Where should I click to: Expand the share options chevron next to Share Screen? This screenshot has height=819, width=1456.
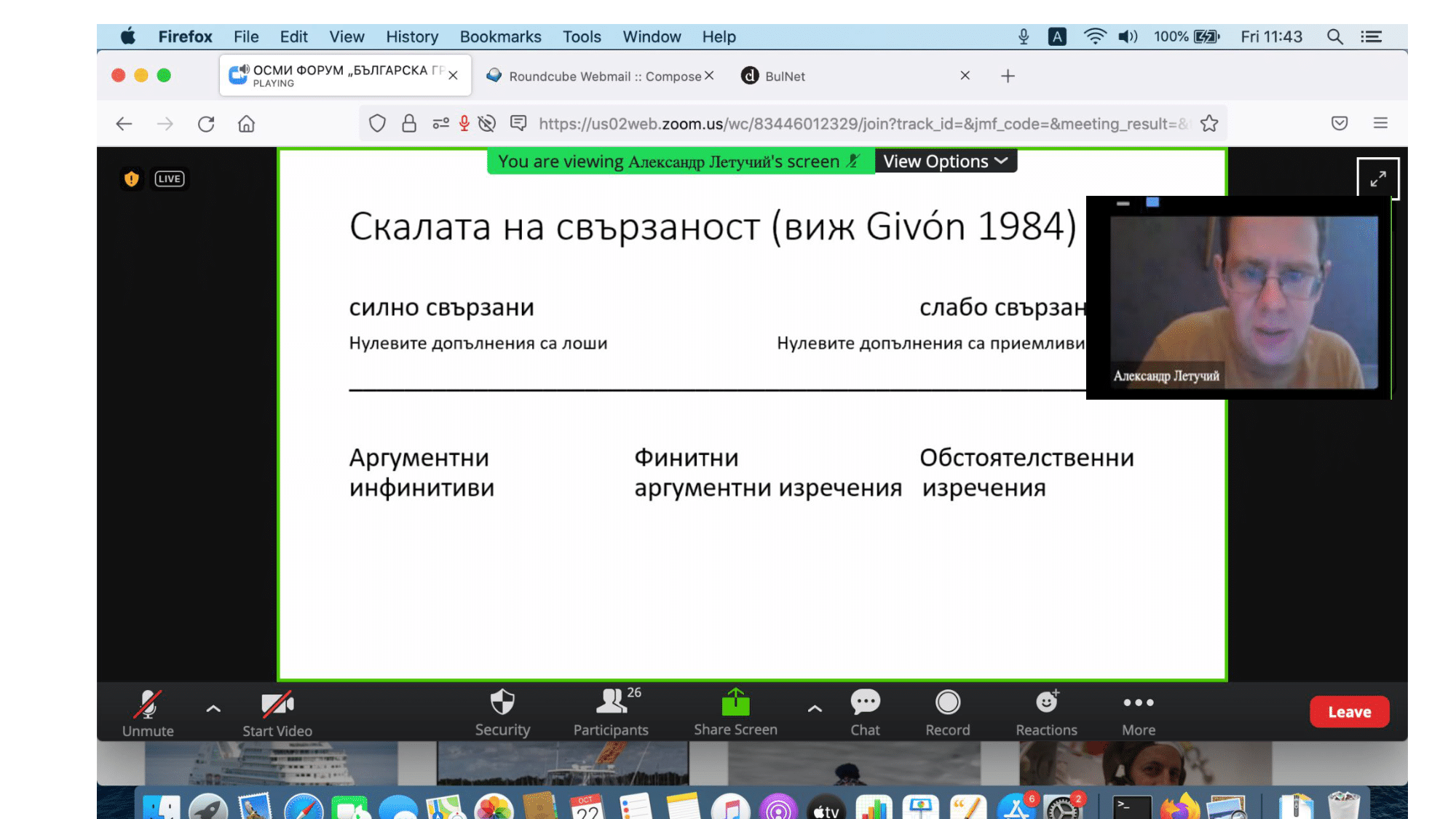(x=815, y=708)
